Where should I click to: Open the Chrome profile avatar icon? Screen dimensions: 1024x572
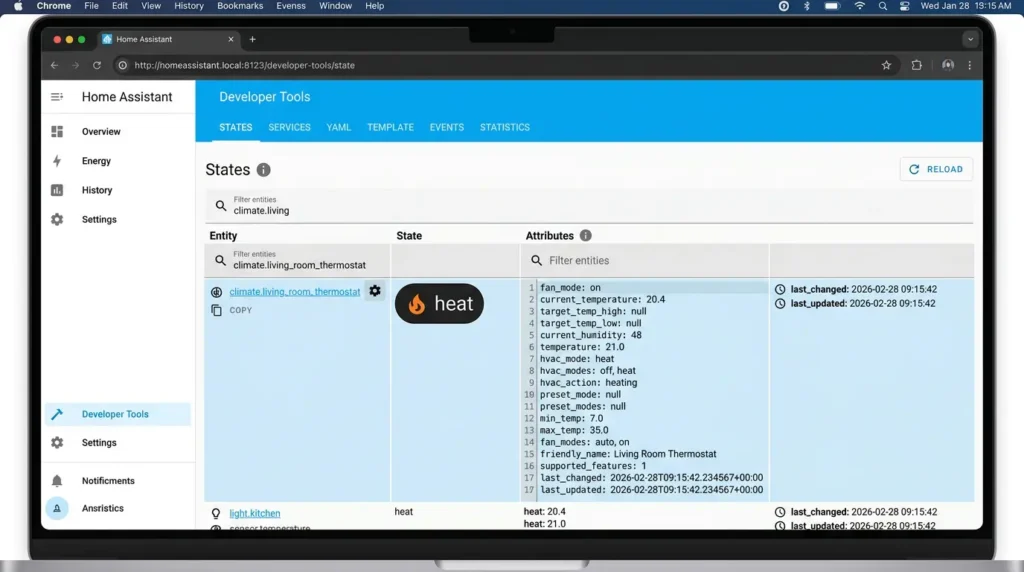(x=948, y=65)
